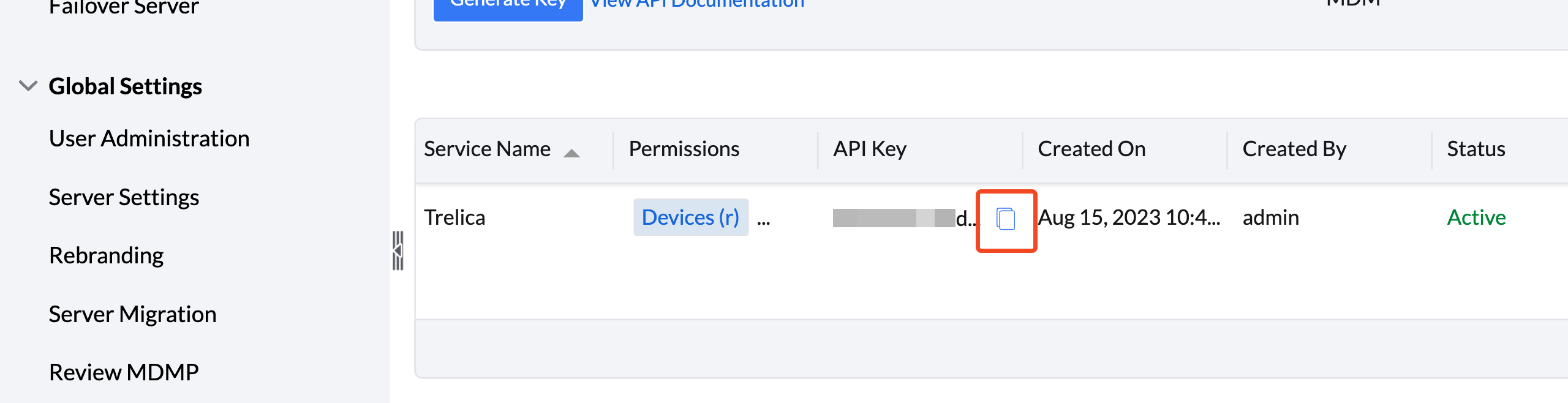This screenshot has width=1568, height=403.
Task: Go to Rebranding settings
Action: point(106,255)
